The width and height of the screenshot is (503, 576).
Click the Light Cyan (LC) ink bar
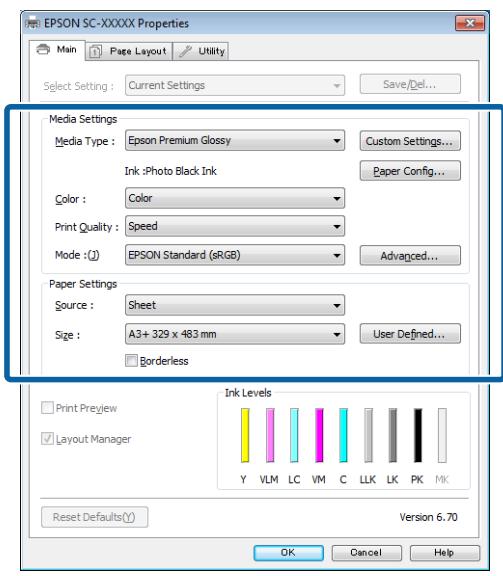point(294,435)
